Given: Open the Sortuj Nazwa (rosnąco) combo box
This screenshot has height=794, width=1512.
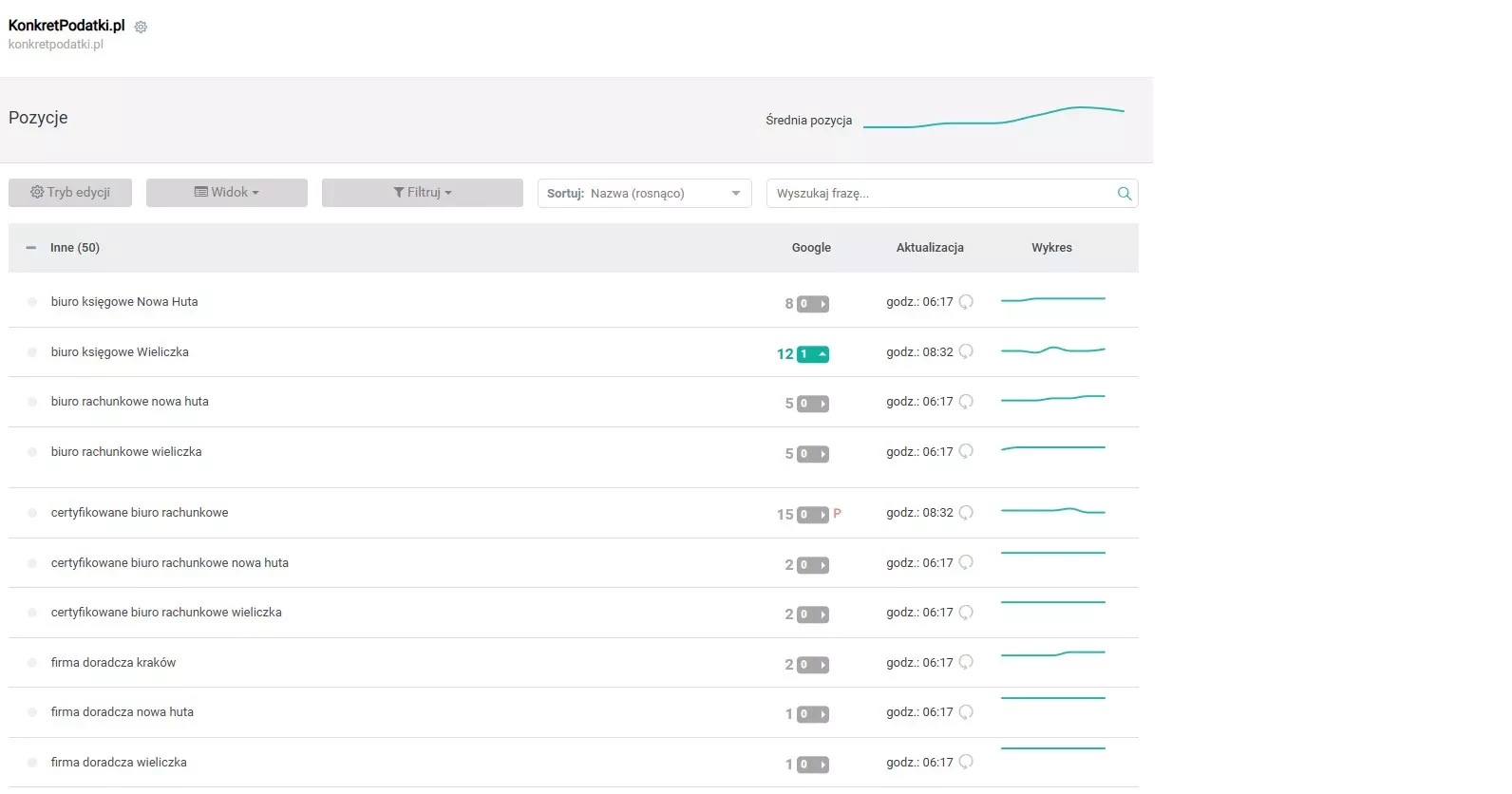Looking at the screenshot, I should click(x=645, y=193).
